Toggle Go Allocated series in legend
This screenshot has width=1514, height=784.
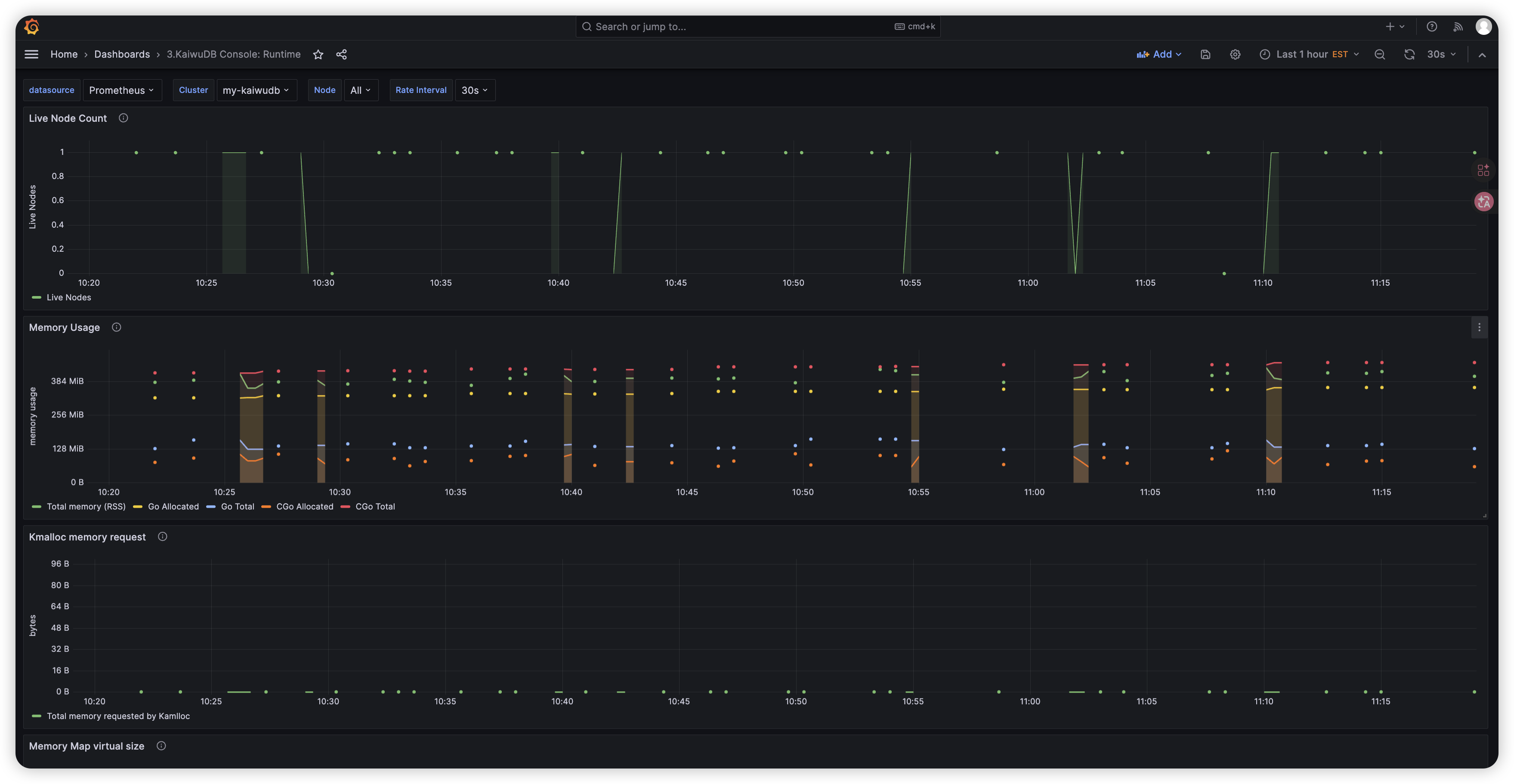point(173,506)
